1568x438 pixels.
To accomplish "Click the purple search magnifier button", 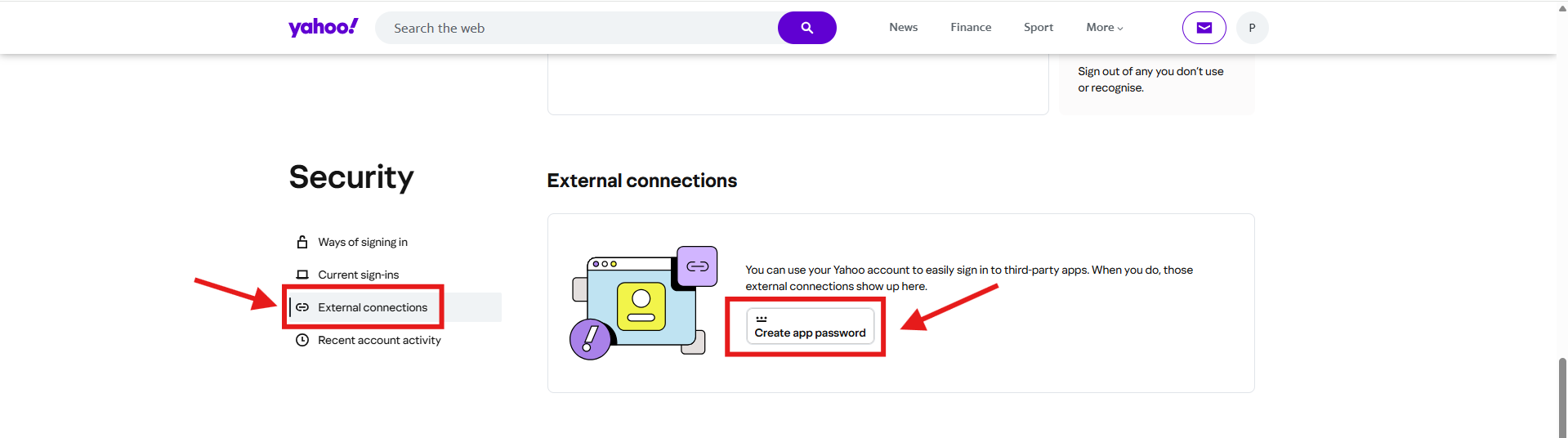I will tap(806, 28).
